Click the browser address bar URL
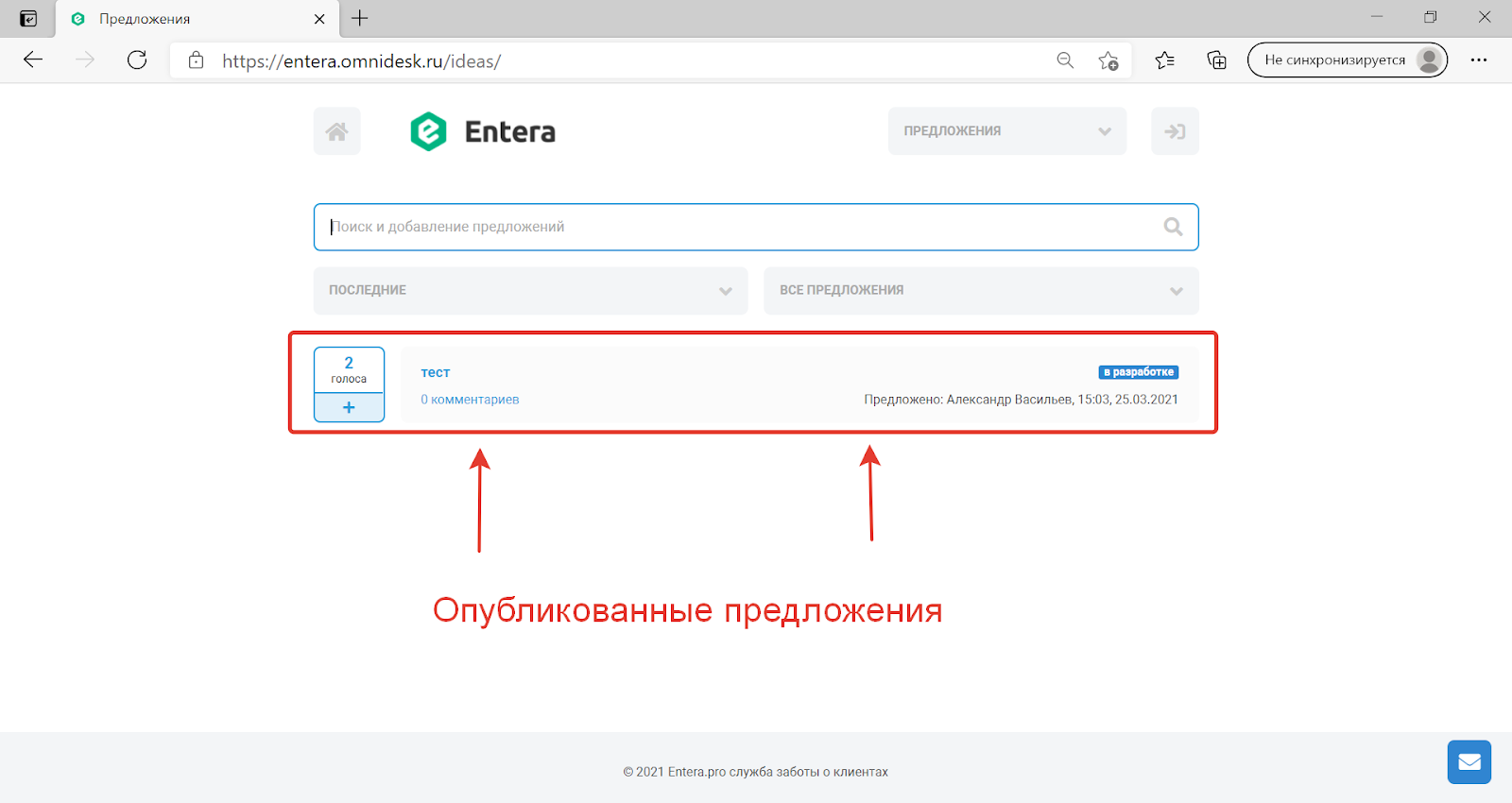This screenshot has height=803, width=1512. pos(362,61)
